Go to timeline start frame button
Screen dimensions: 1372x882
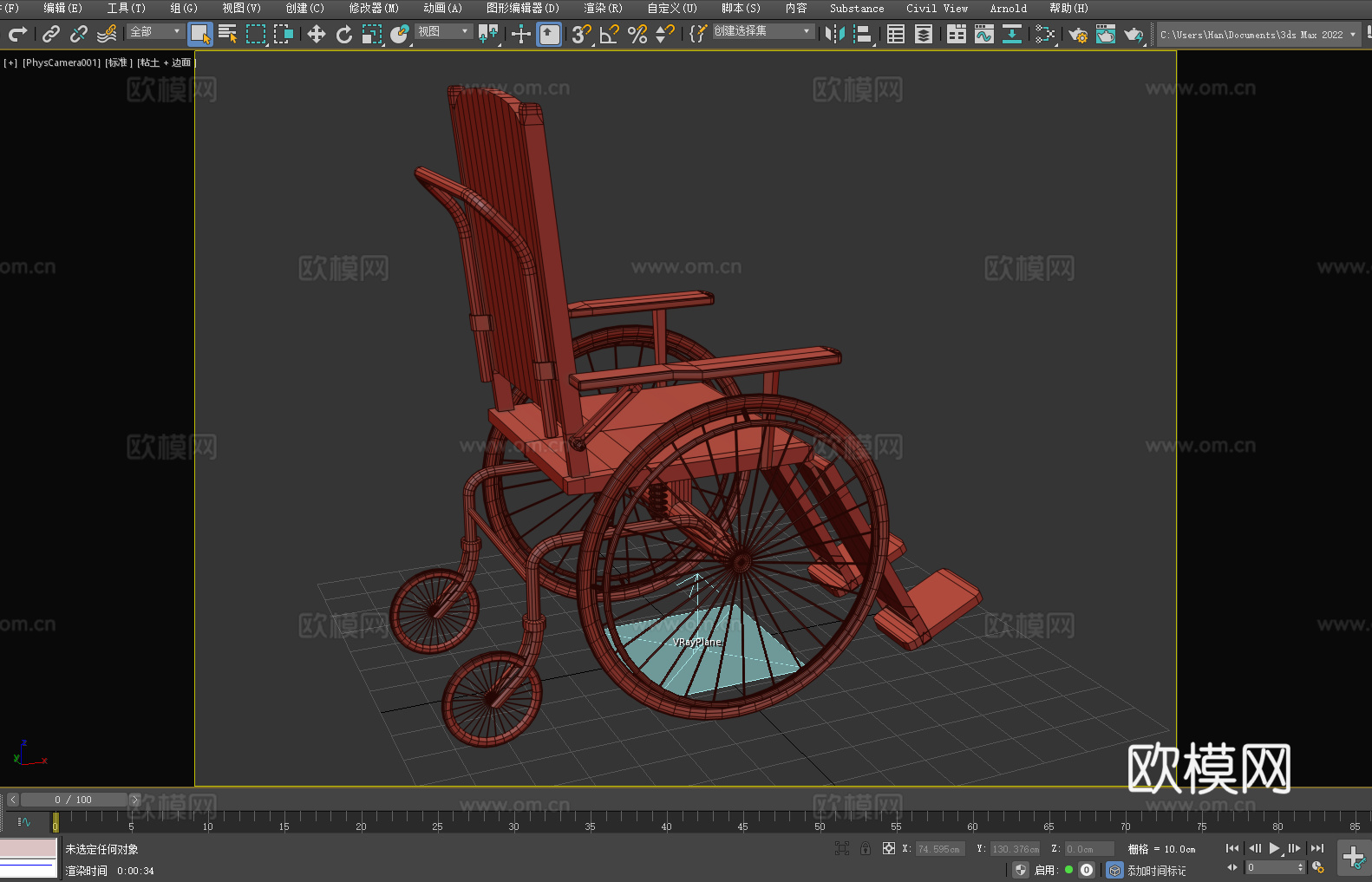[x=1232, y=848]
